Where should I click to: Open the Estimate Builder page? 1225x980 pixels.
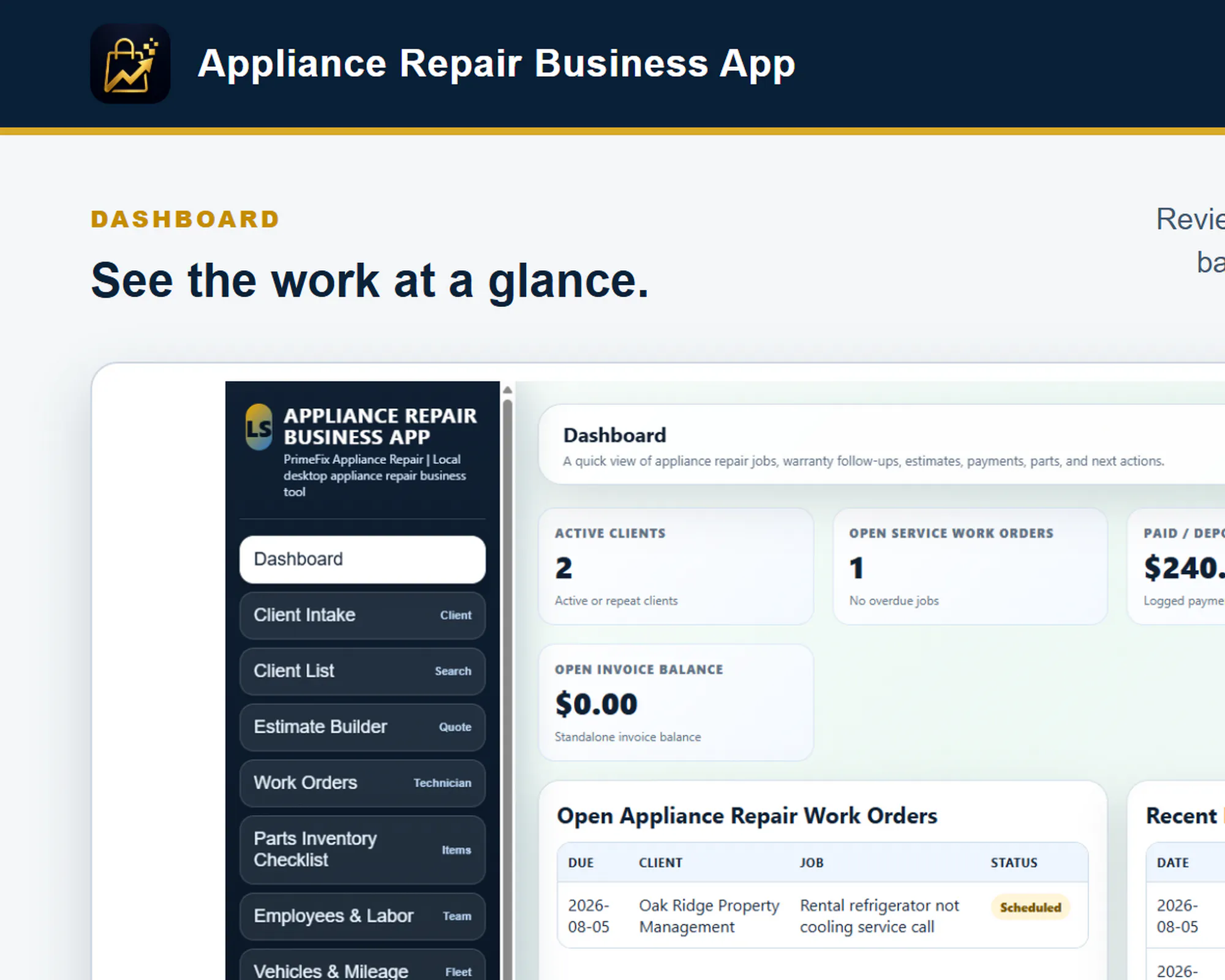(x=363, y=727)
